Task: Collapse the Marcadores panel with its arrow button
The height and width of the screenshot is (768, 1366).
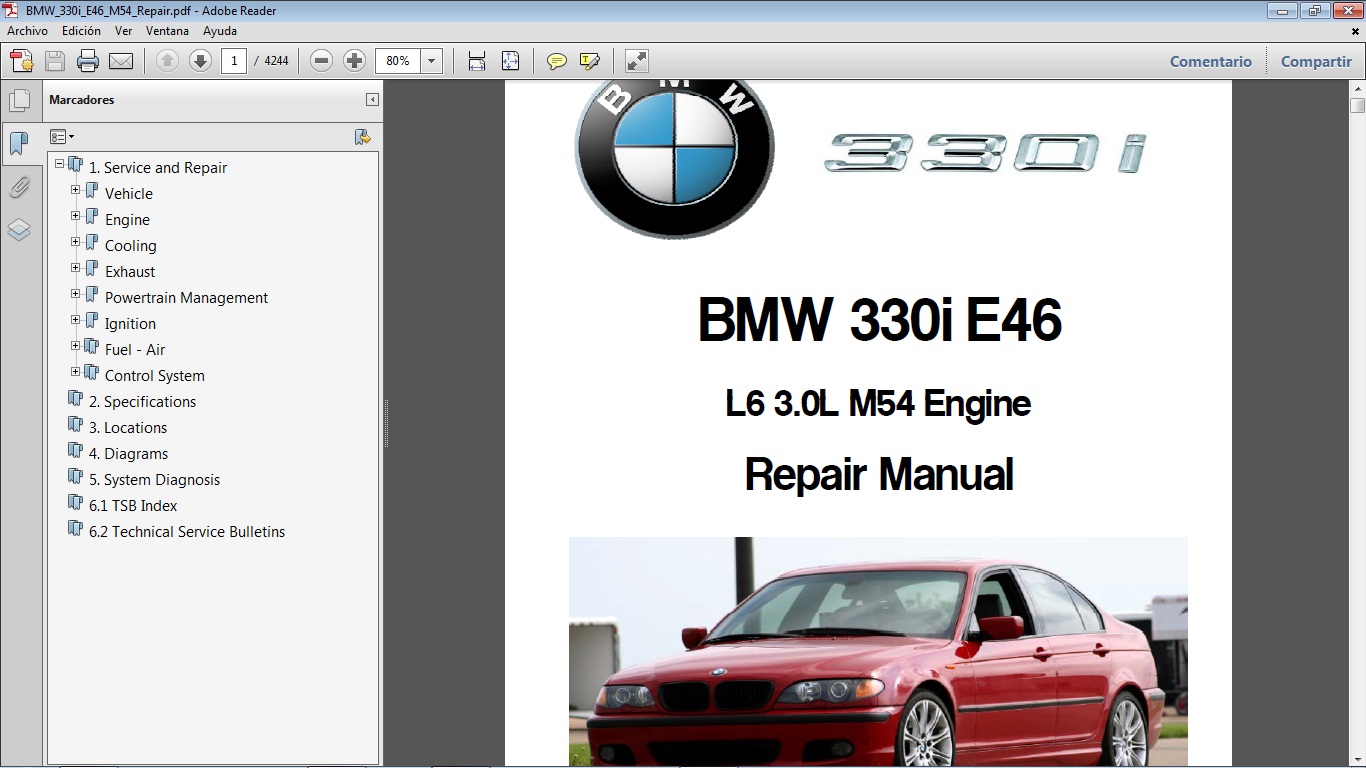Action: (372, 100)
